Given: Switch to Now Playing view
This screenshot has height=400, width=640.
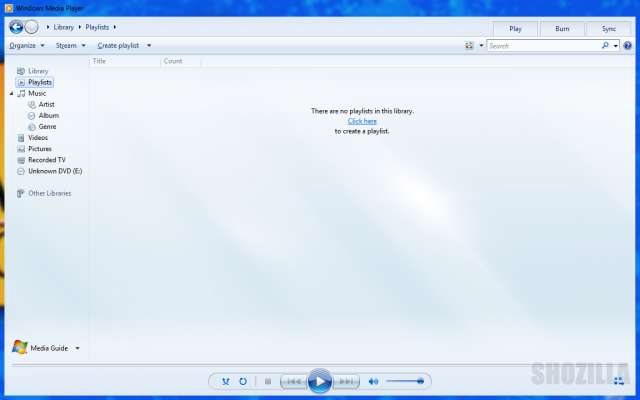Looking at the screenshot, I should tap(619, 382).
